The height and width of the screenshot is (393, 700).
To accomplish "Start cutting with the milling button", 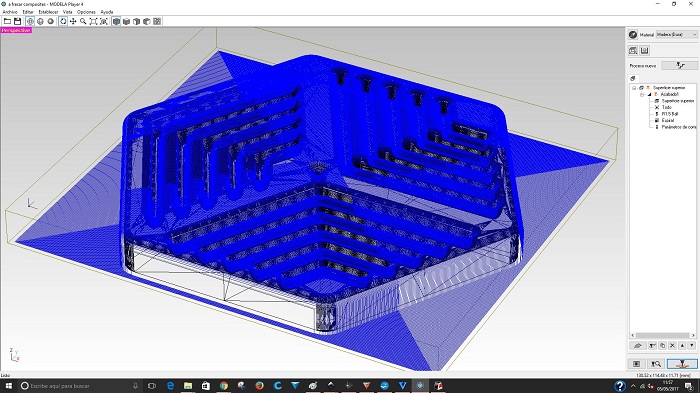I will 682,364.
